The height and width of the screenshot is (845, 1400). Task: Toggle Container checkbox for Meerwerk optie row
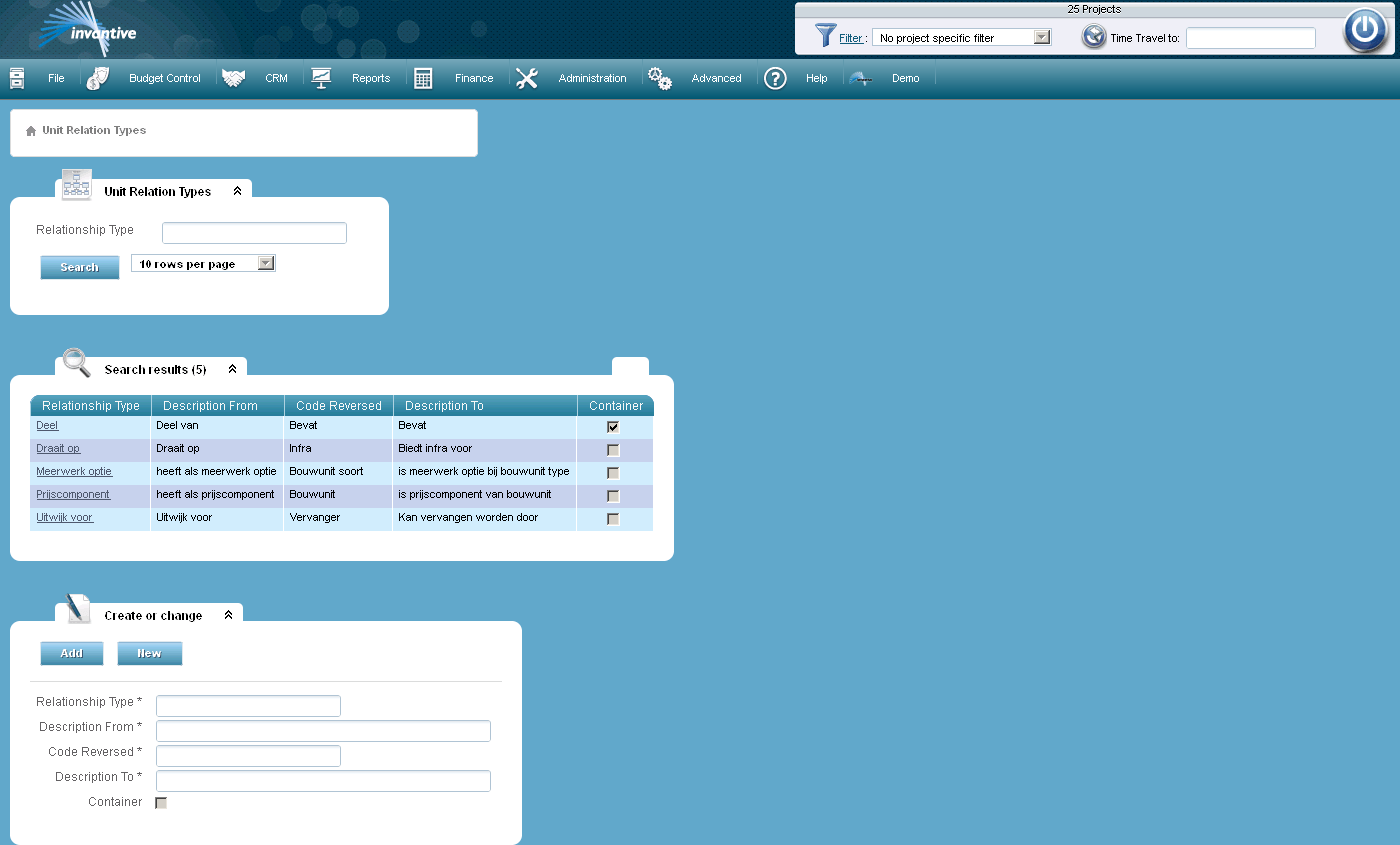[x=613, y=473]
